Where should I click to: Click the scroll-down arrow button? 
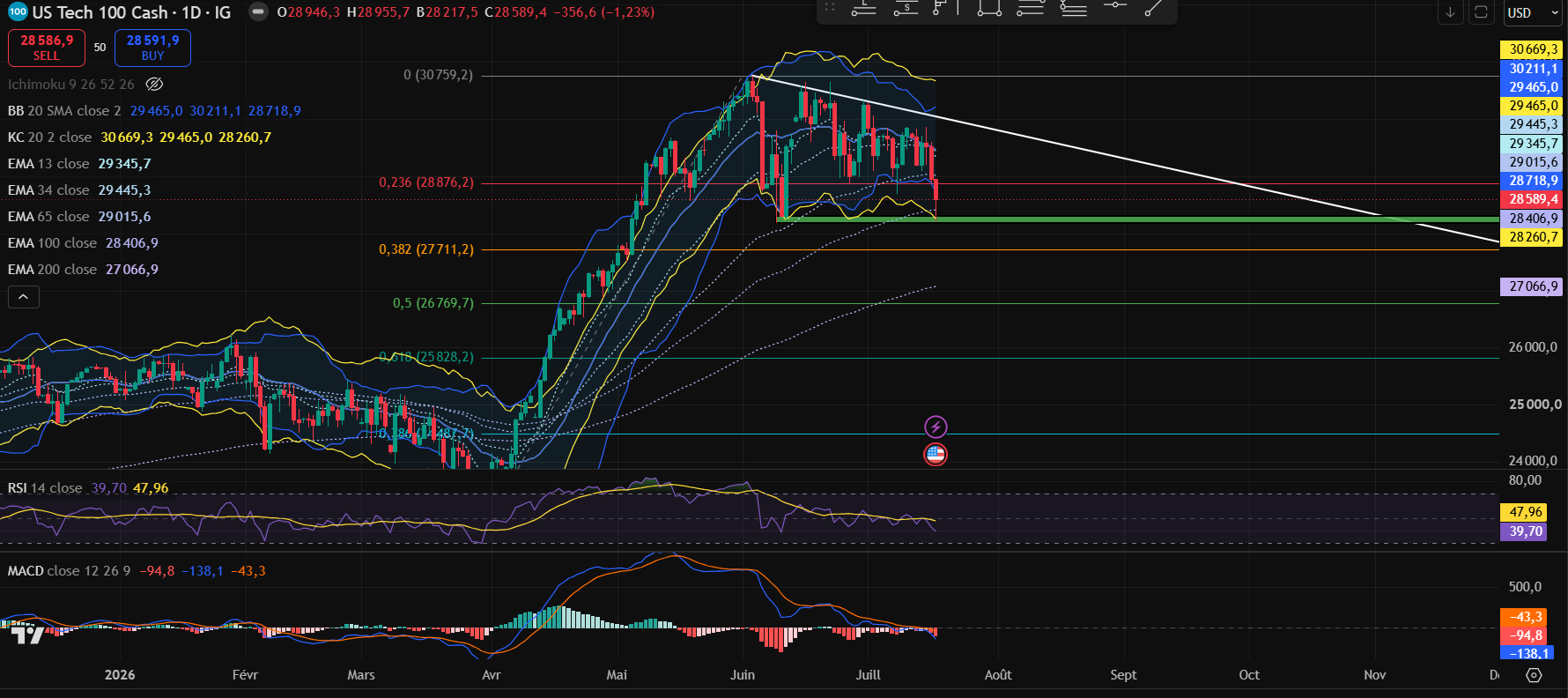(1450, 12)
